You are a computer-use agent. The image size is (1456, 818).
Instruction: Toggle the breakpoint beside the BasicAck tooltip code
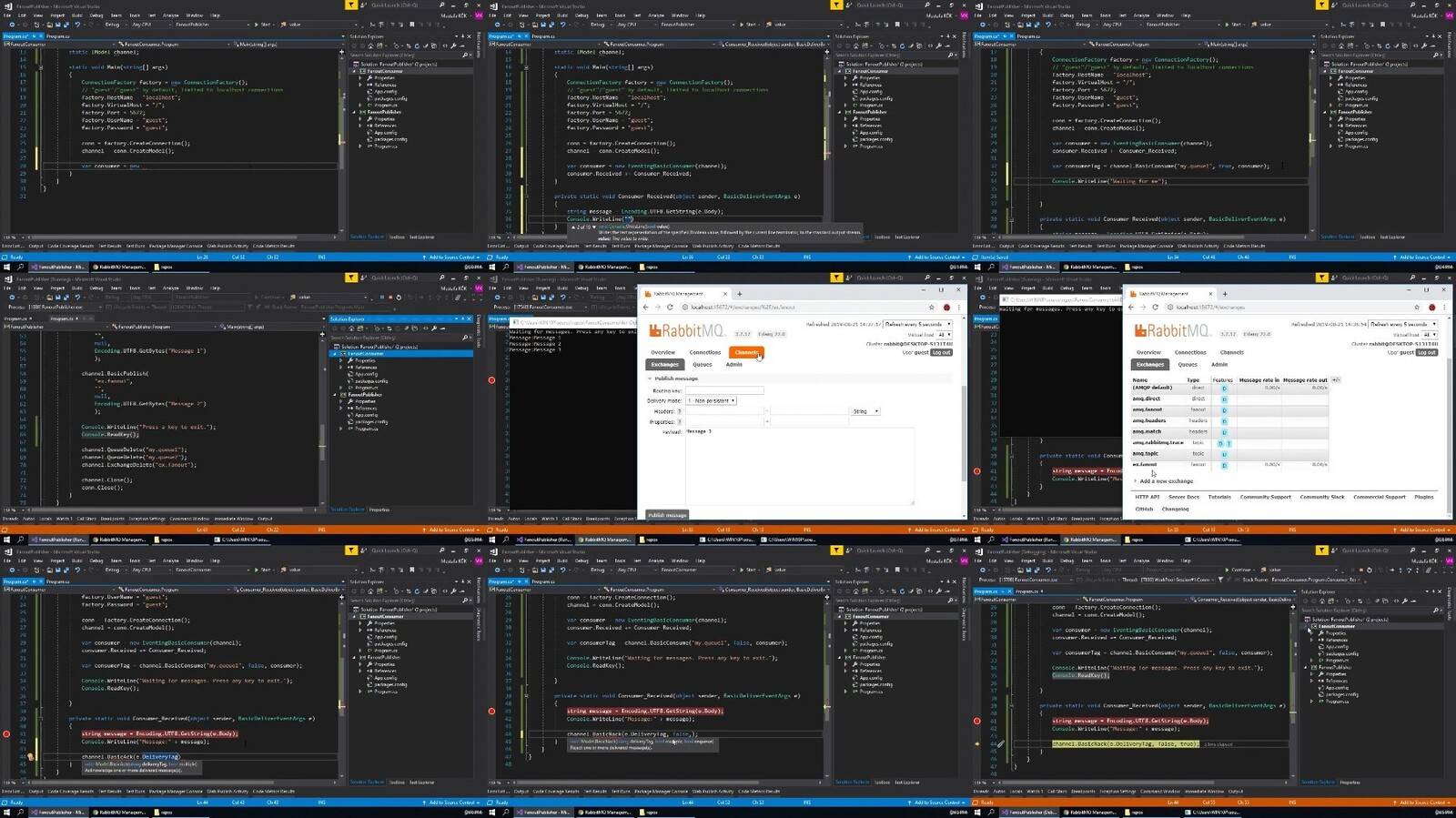pyautogui.click(x=6, y=733)
